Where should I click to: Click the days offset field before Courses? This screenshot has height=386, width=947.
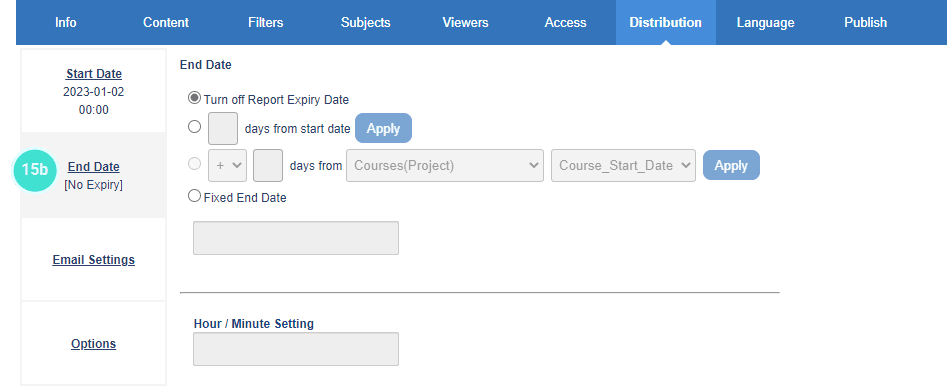pos(268,166)
